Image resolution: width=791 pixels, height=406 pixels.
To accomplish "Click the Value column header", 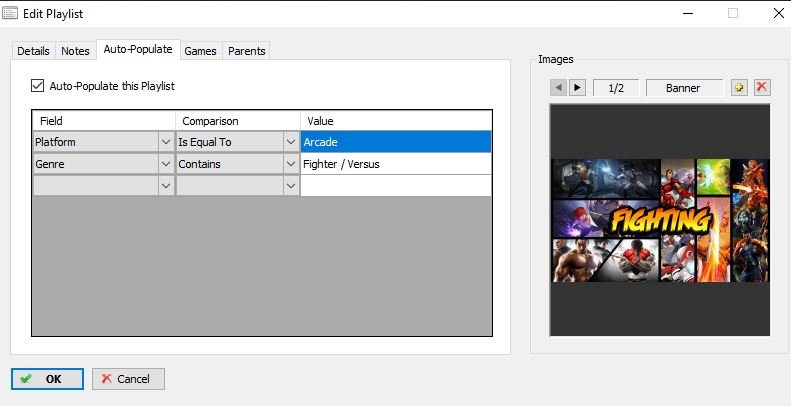I will pos(396,121).
